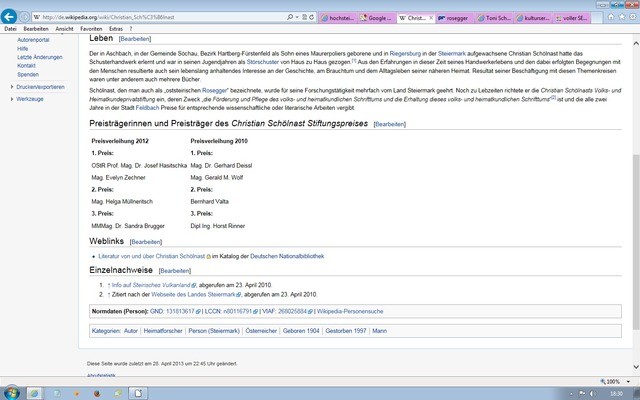The width and height of the screenshot is (640, 400).
Task: Show hidden tray icons arrow
Action: [571, 394]
